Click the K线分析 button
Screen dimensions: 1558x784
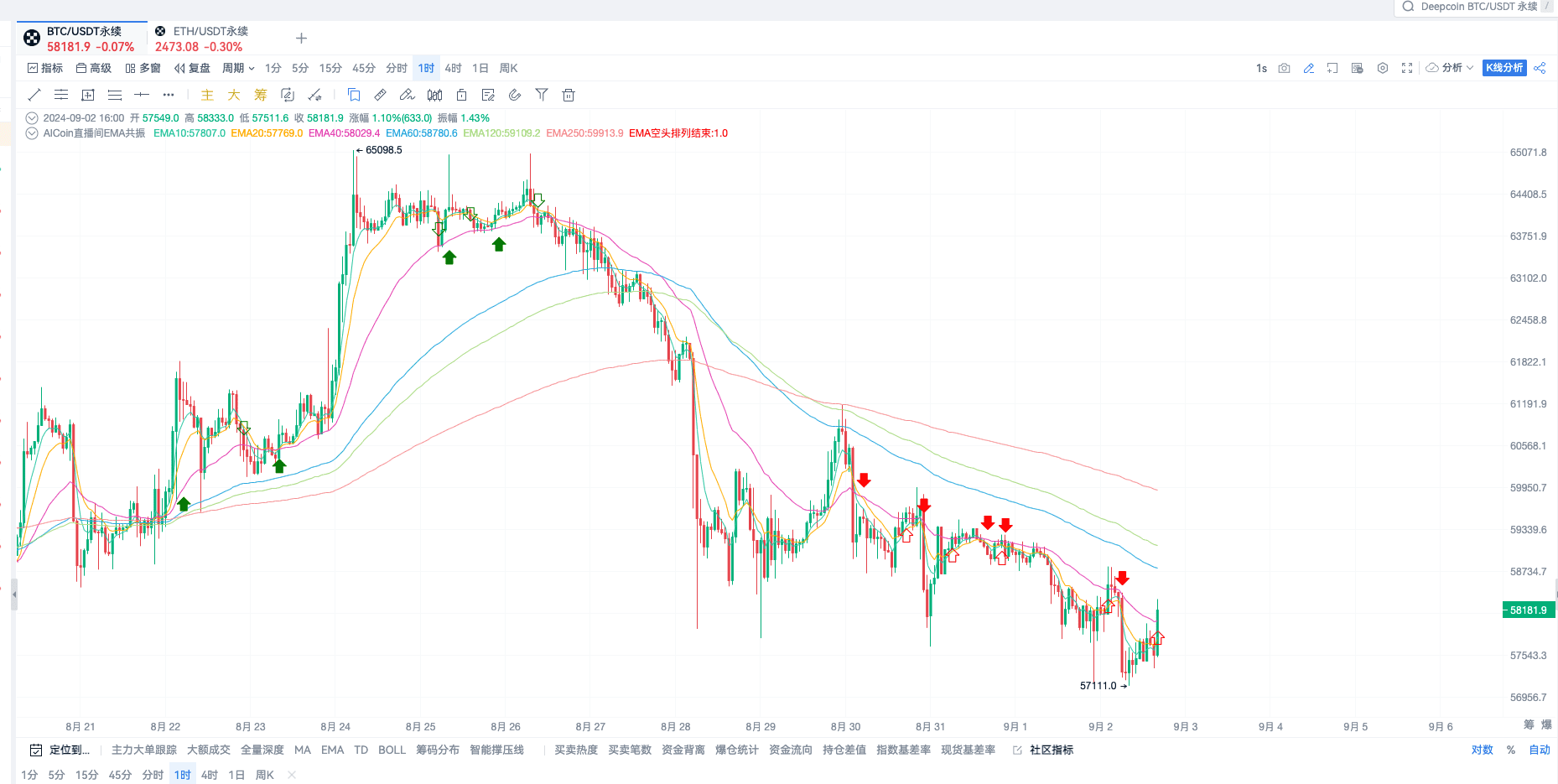[x=1504, y=68]
